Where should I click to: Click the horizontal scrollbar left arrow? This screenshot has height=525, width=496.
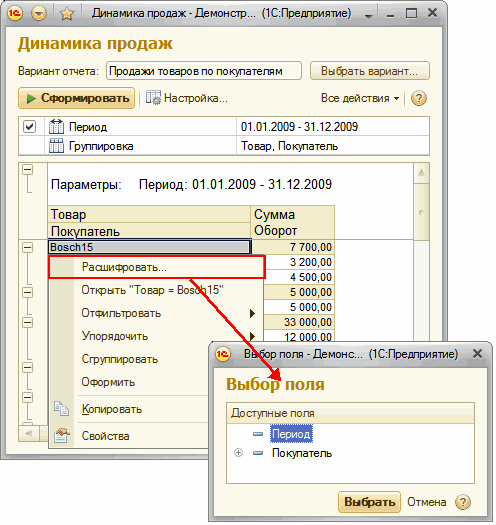coord(29,433)
